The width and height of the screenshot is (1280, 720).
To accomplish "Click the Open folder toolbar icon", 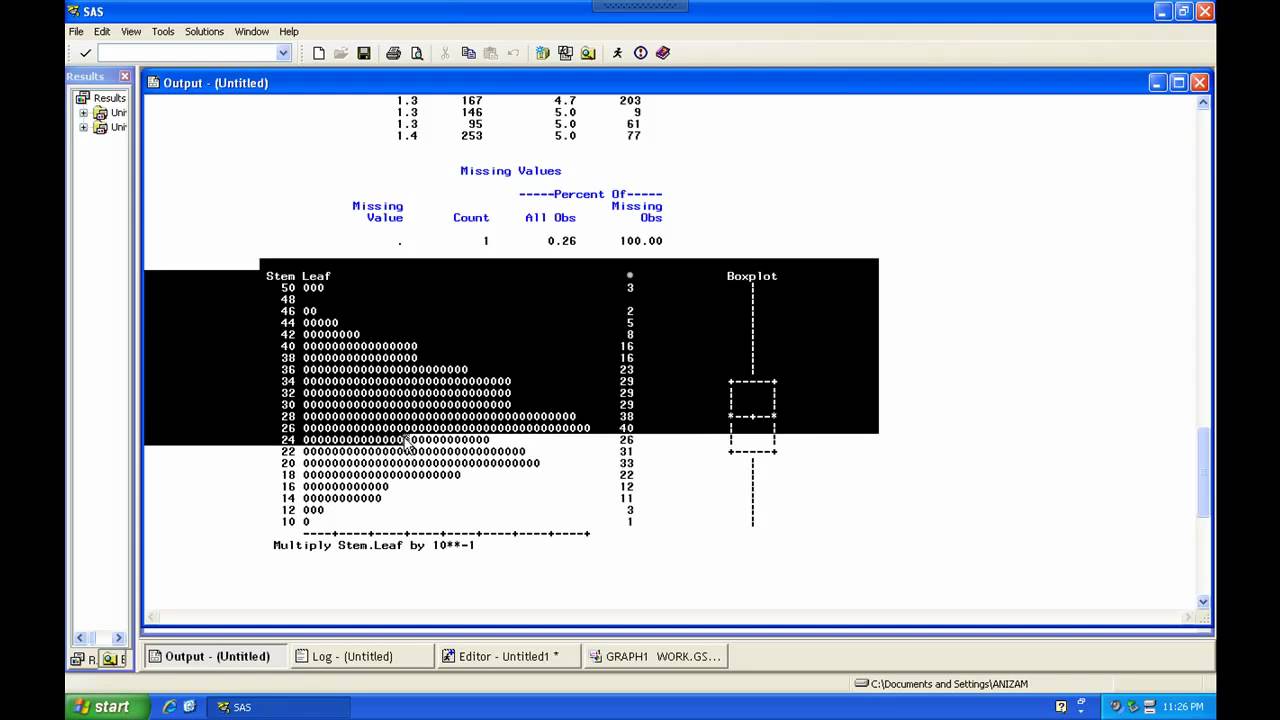I will click(341, 53).
